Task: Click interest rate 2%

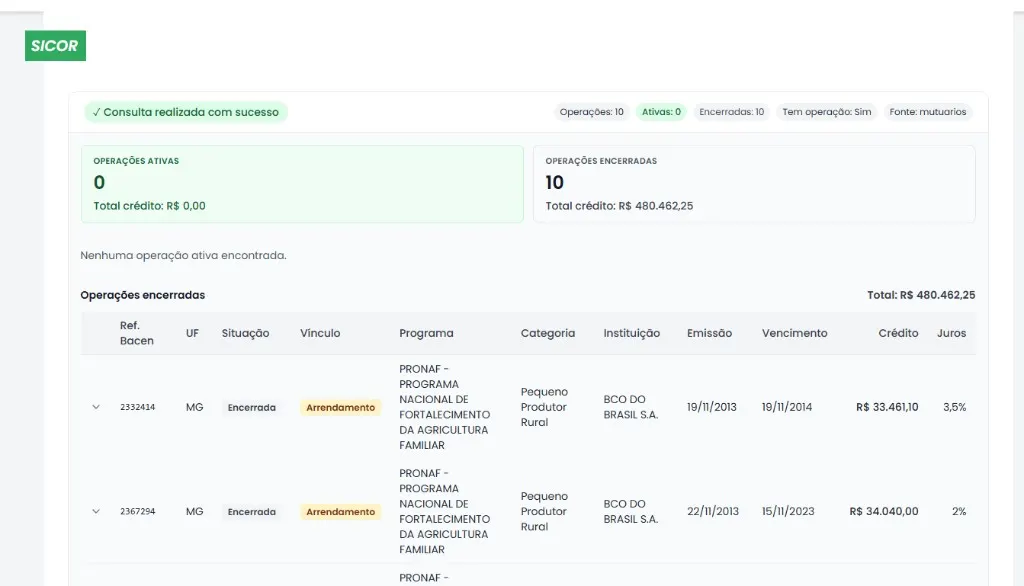Action: (959, 512)
